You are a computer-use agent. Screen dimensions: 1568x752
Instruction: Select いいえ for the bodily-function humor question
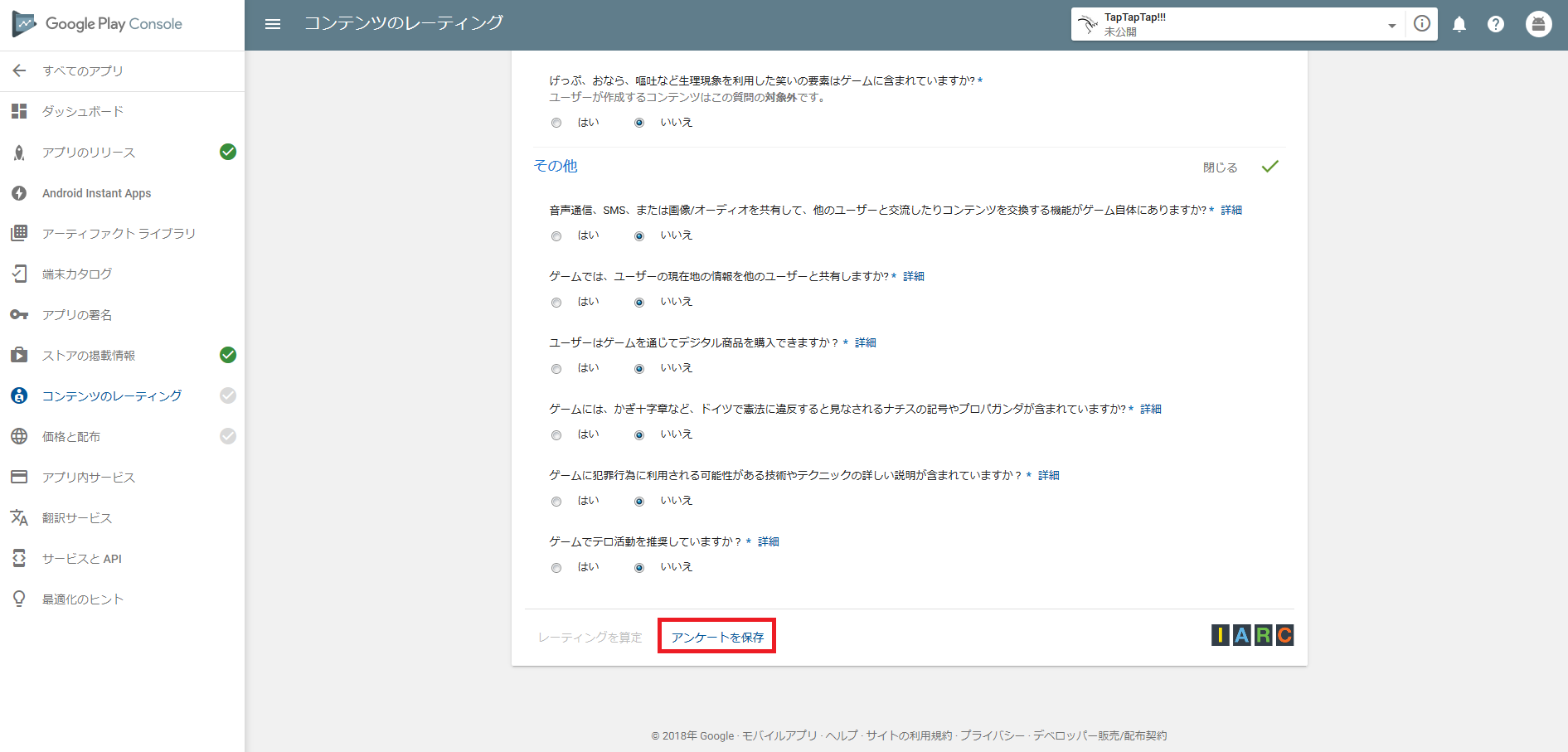tap(639, 123)
